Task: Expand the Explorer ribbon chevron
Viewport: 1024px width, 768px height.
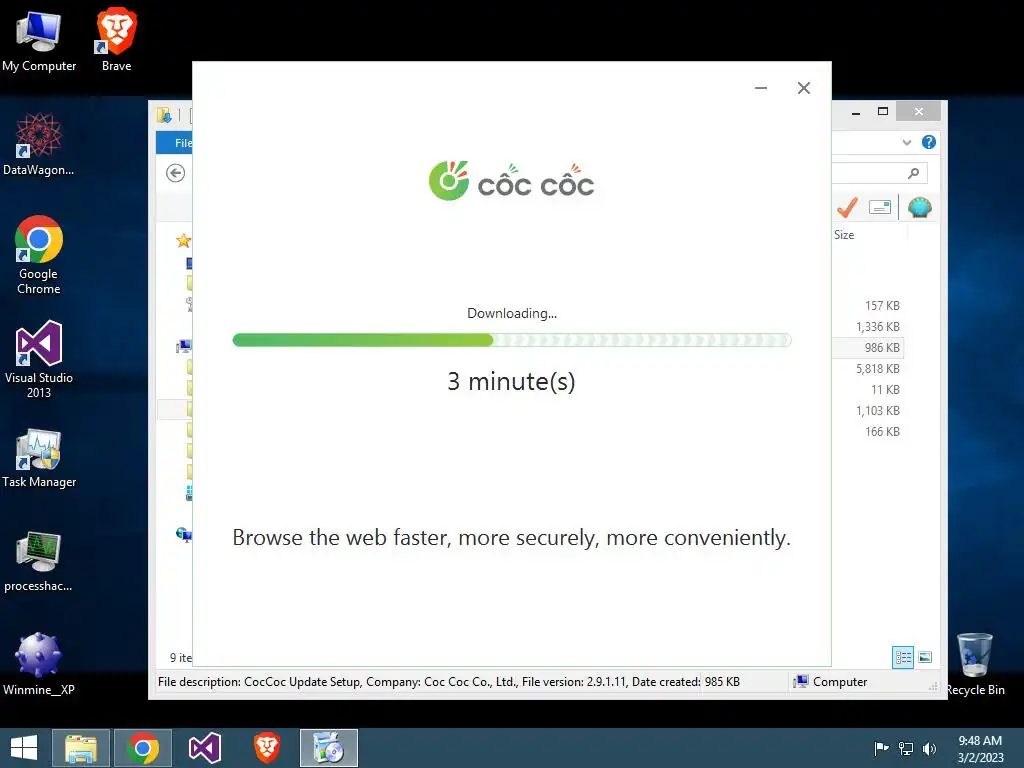Action: point(906,142)
